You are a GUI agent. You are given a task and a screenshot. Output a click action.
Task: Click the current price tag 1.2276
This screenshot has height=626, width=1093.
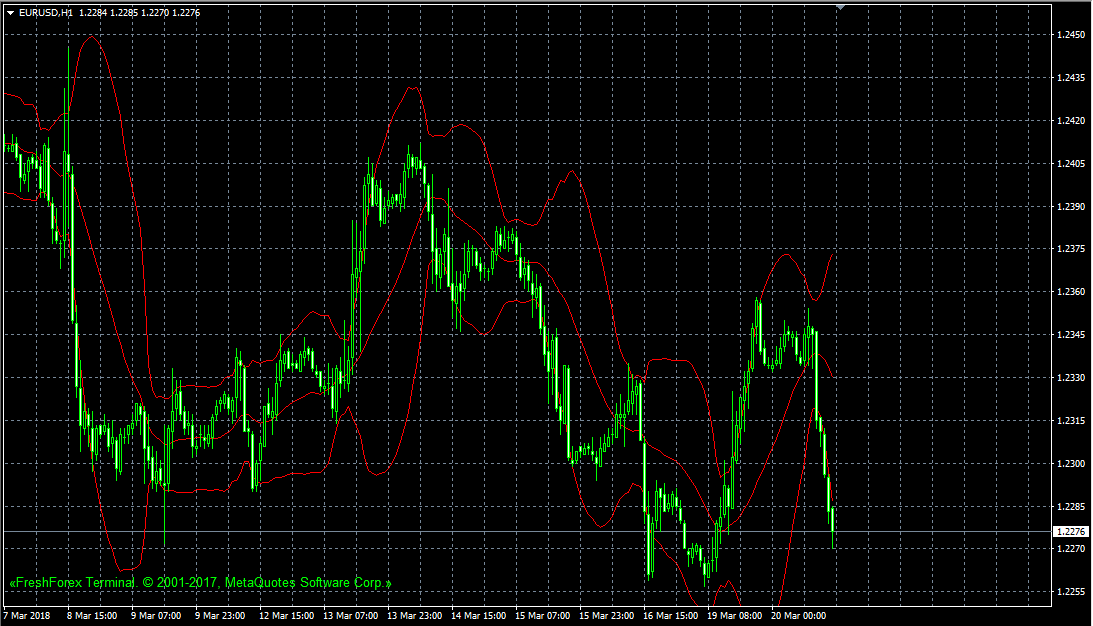point(1071,532)
